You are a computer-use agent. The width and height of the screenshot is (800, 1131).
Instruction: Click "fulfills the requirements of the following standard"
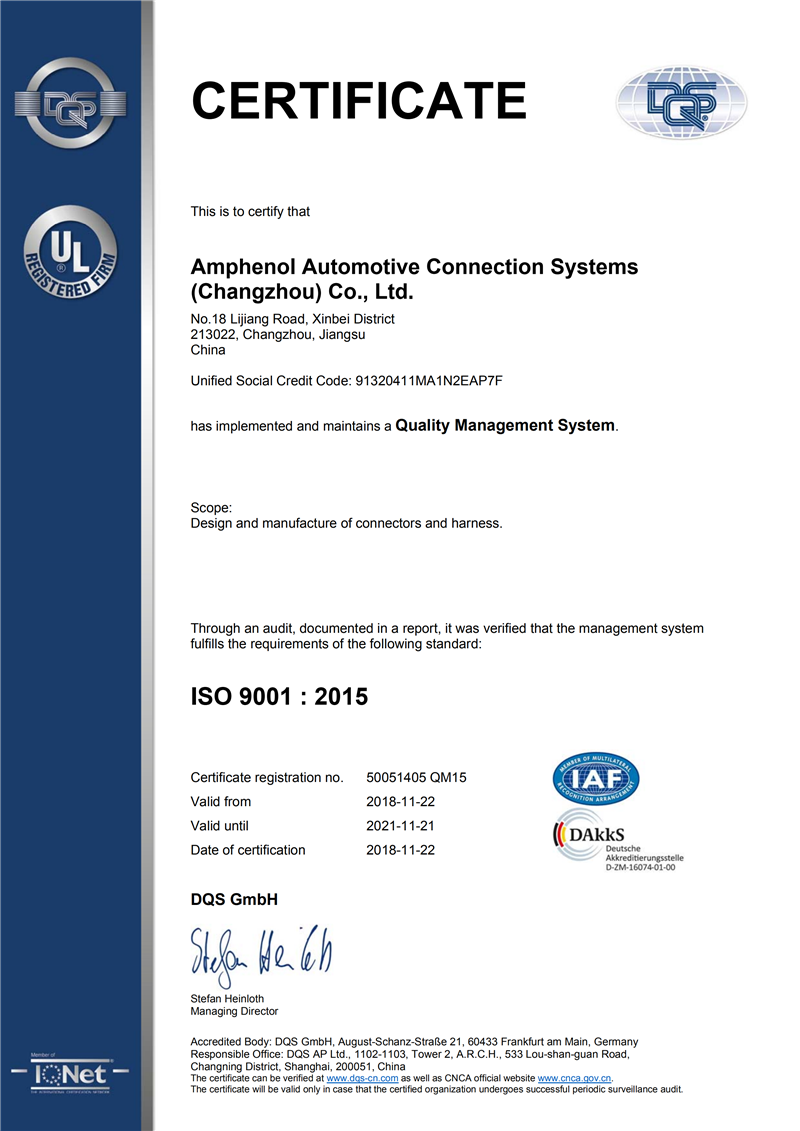coord(335,644)
